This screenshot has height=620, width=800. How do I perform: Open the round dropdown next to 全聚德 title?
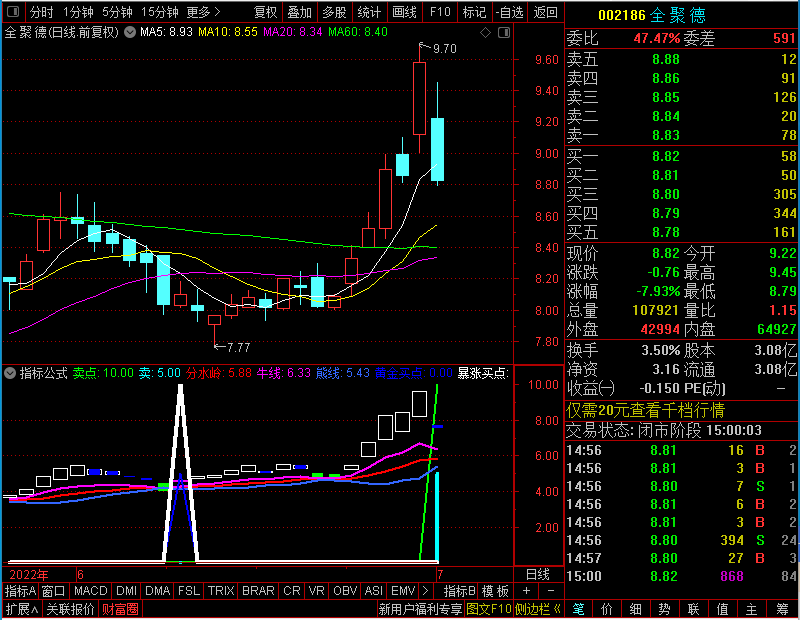point(130,32)
